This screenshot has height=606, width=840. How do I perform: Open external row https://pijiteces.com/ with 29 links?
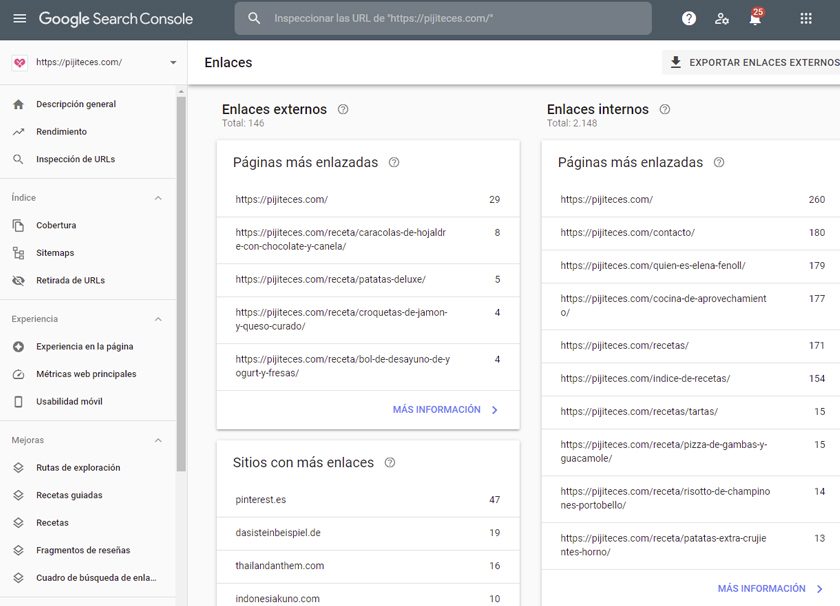(x=368, y=200)
